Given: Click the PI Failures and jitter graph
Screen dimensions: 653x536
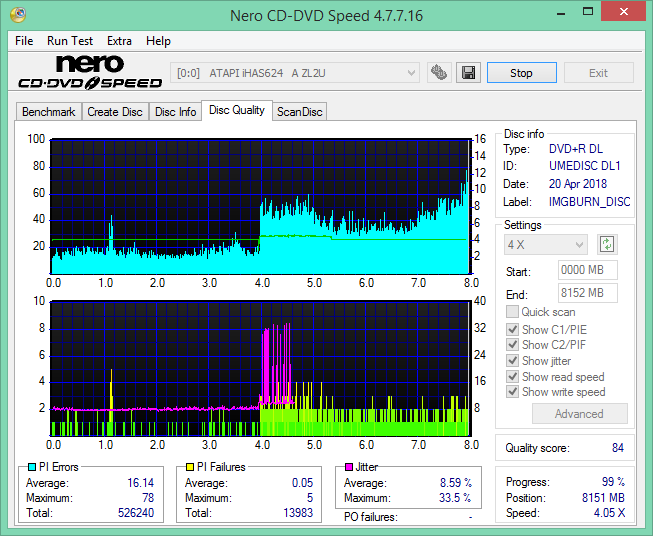Looking at the screenshot, I should 260,368.
